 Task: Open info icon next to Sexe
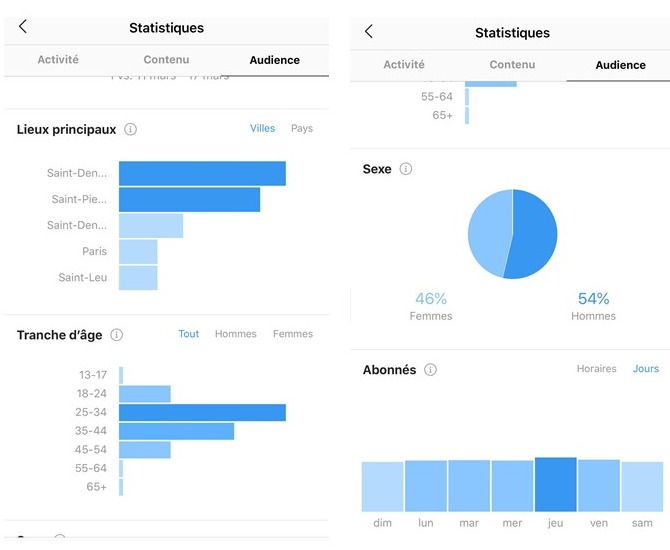406,169
